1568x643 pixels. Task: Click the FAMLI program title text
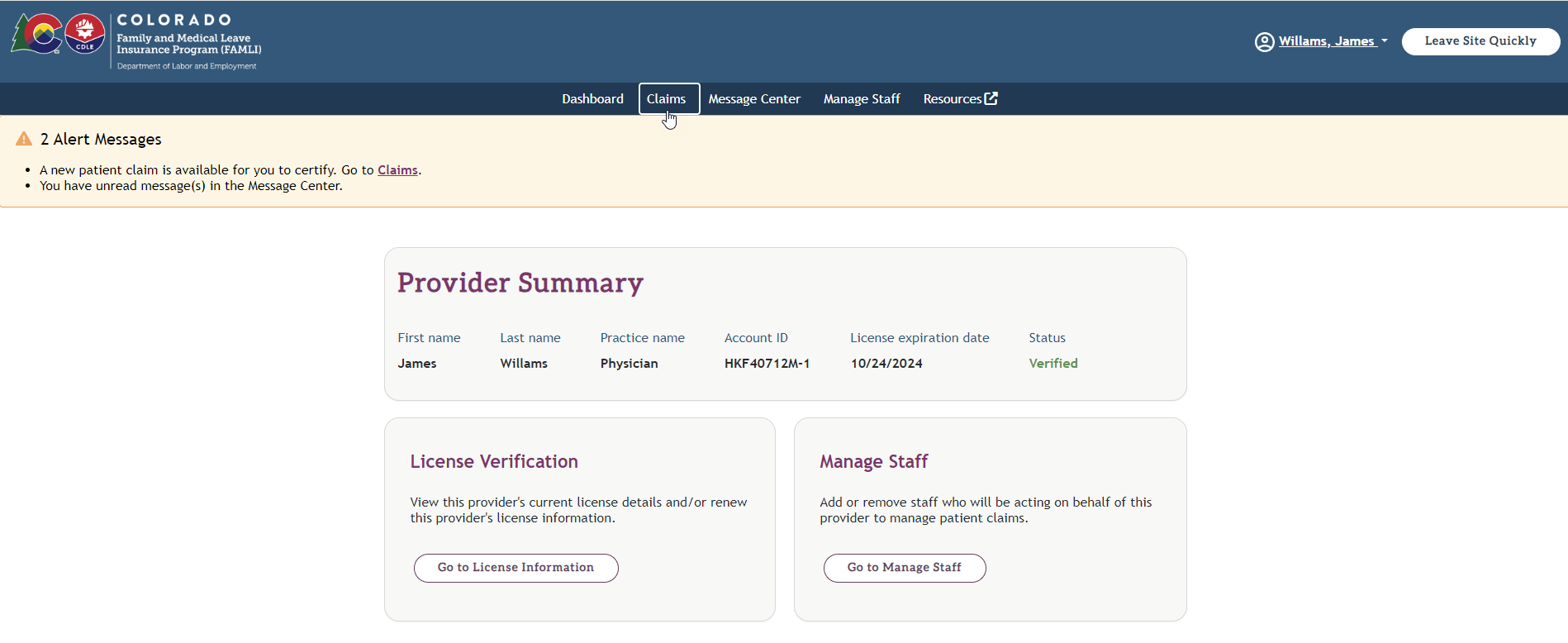189,44
